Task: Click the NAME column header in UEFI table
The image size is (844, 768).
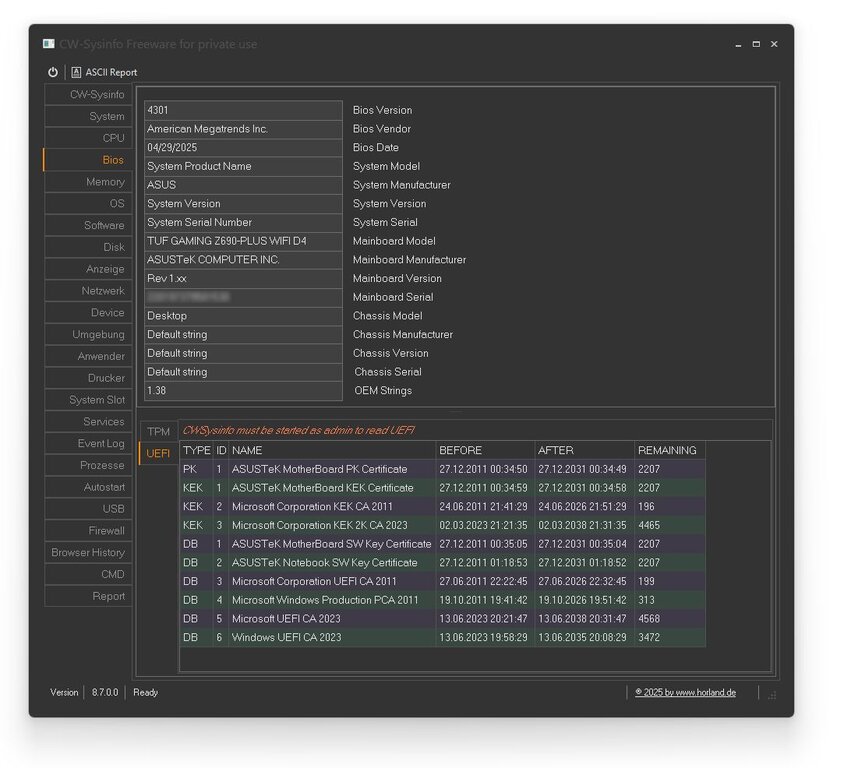Action: 331,450
